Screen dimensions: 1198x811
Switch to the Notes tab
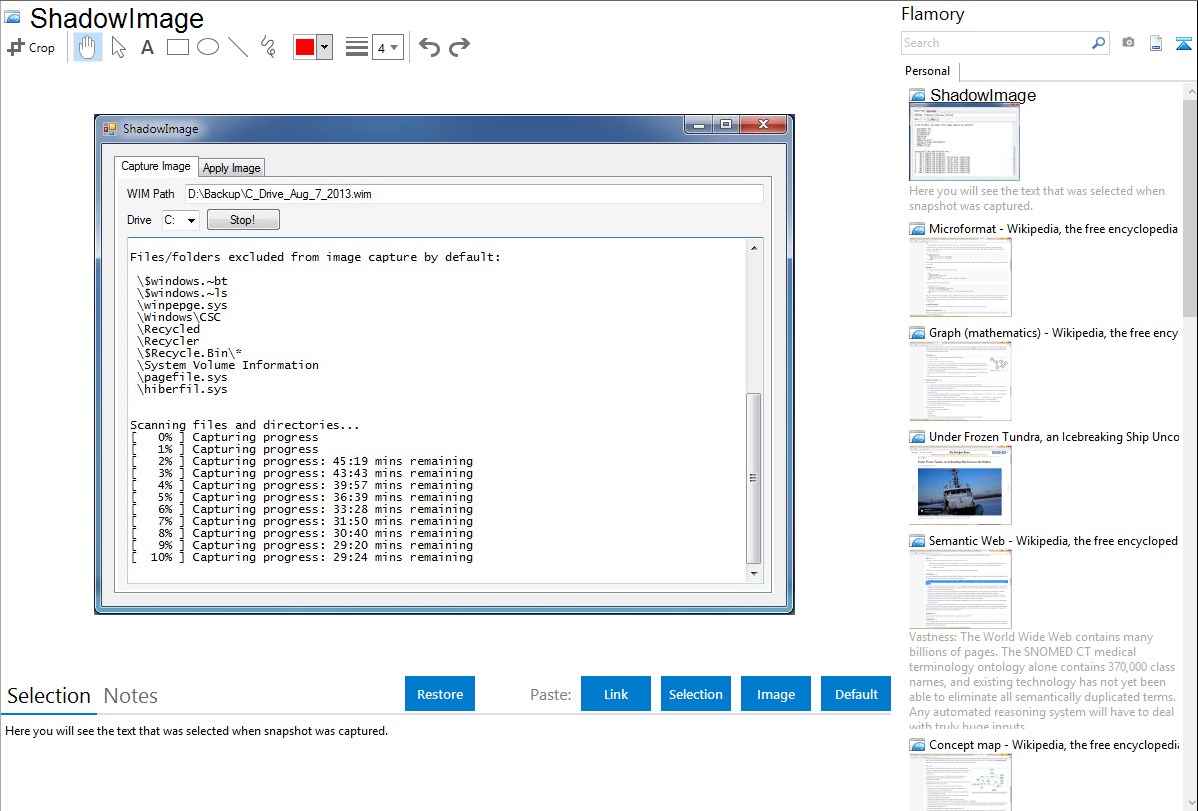130,696
